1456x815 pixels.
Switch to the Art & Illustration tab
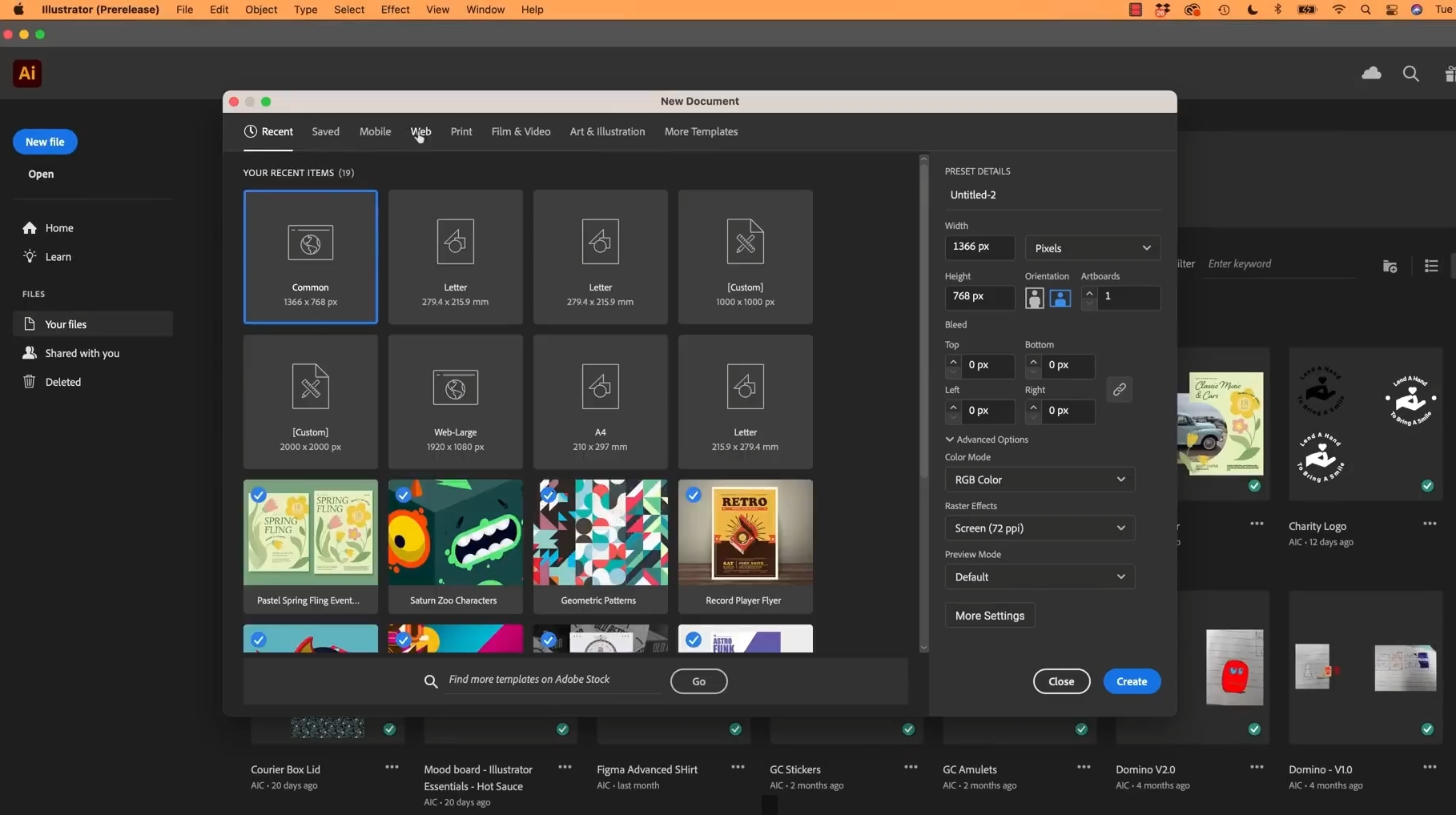607,132
